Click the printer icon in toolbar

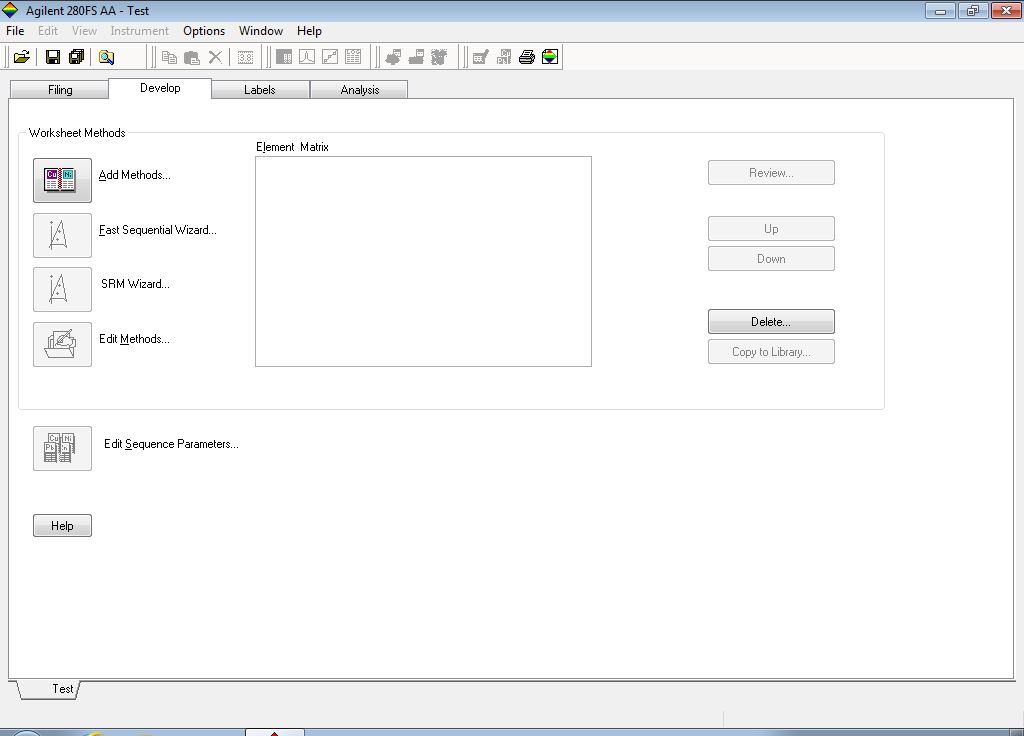[527, 57]
